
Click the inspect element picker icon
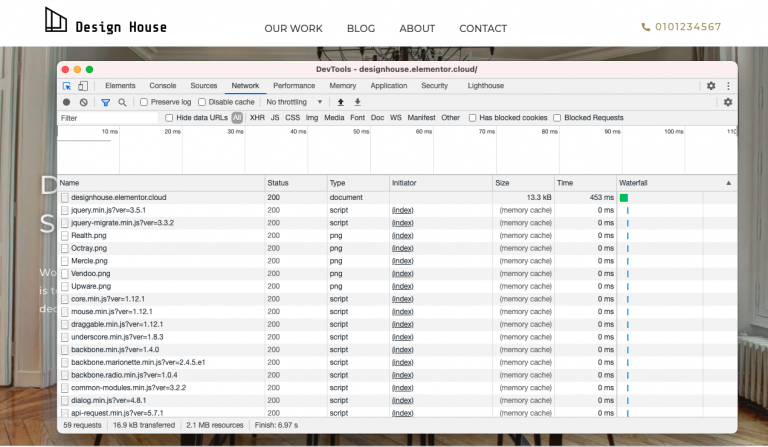click(x=67, y=86)
